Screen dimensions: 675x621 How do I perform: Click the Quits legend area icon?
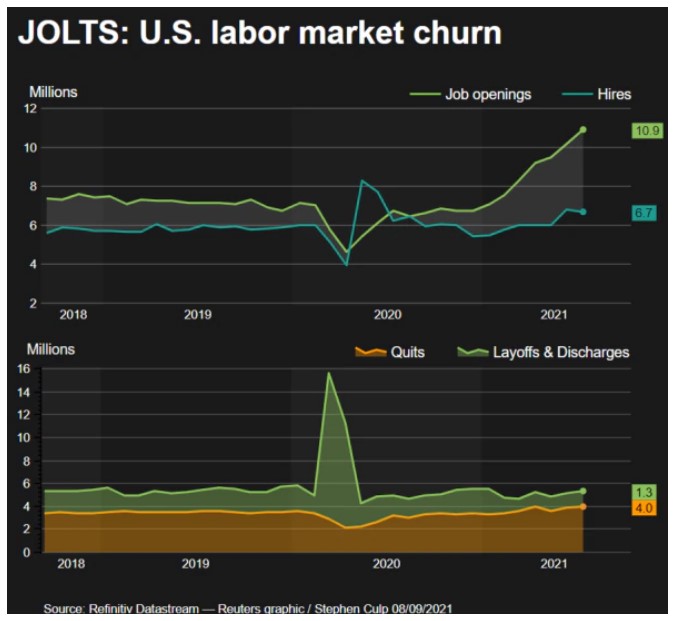(369, 352)
